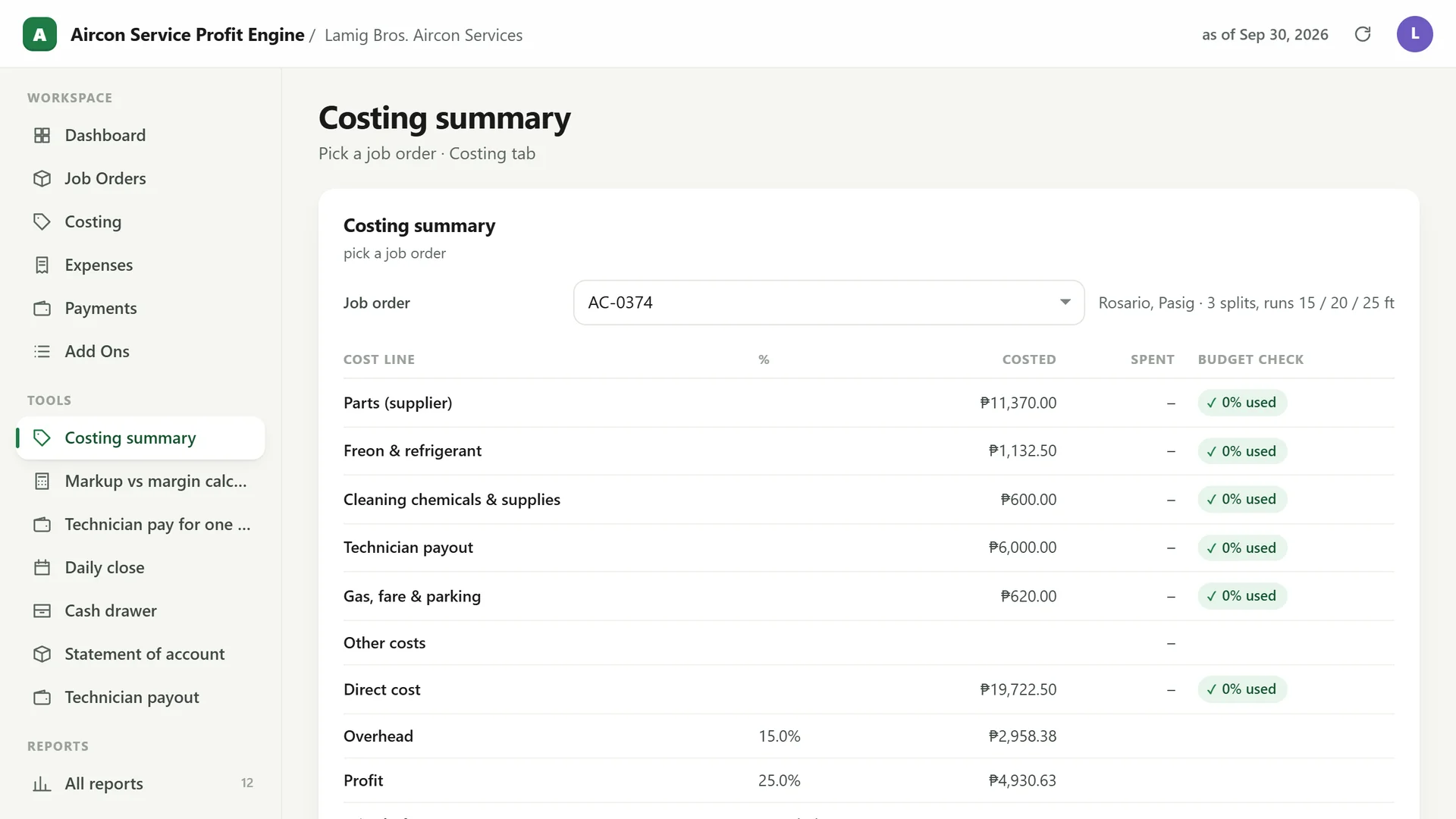Click the Parts (supplier) 0% used badge
The height and width of the screenshot is (819, 1456).
point(1242,403)
